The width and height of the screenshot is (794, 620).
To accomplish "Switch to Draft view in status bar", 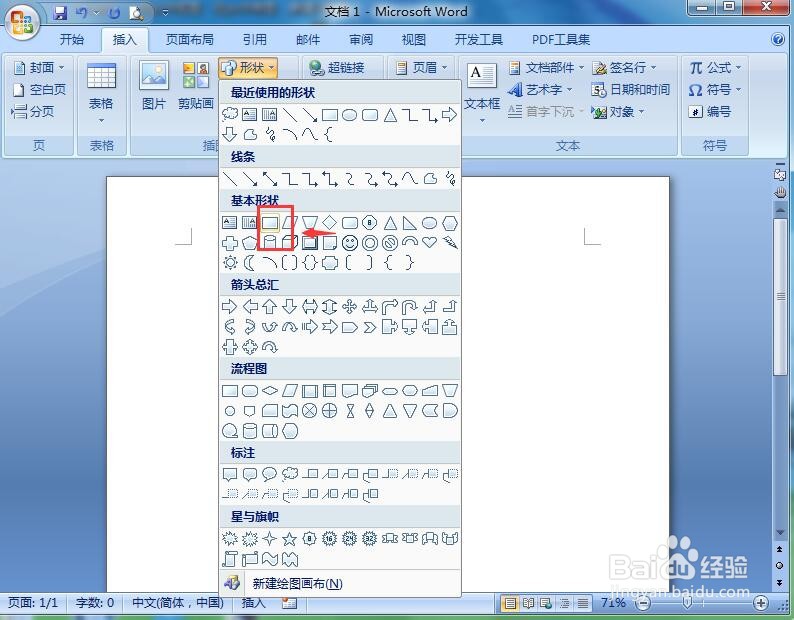I will (582, 603).
